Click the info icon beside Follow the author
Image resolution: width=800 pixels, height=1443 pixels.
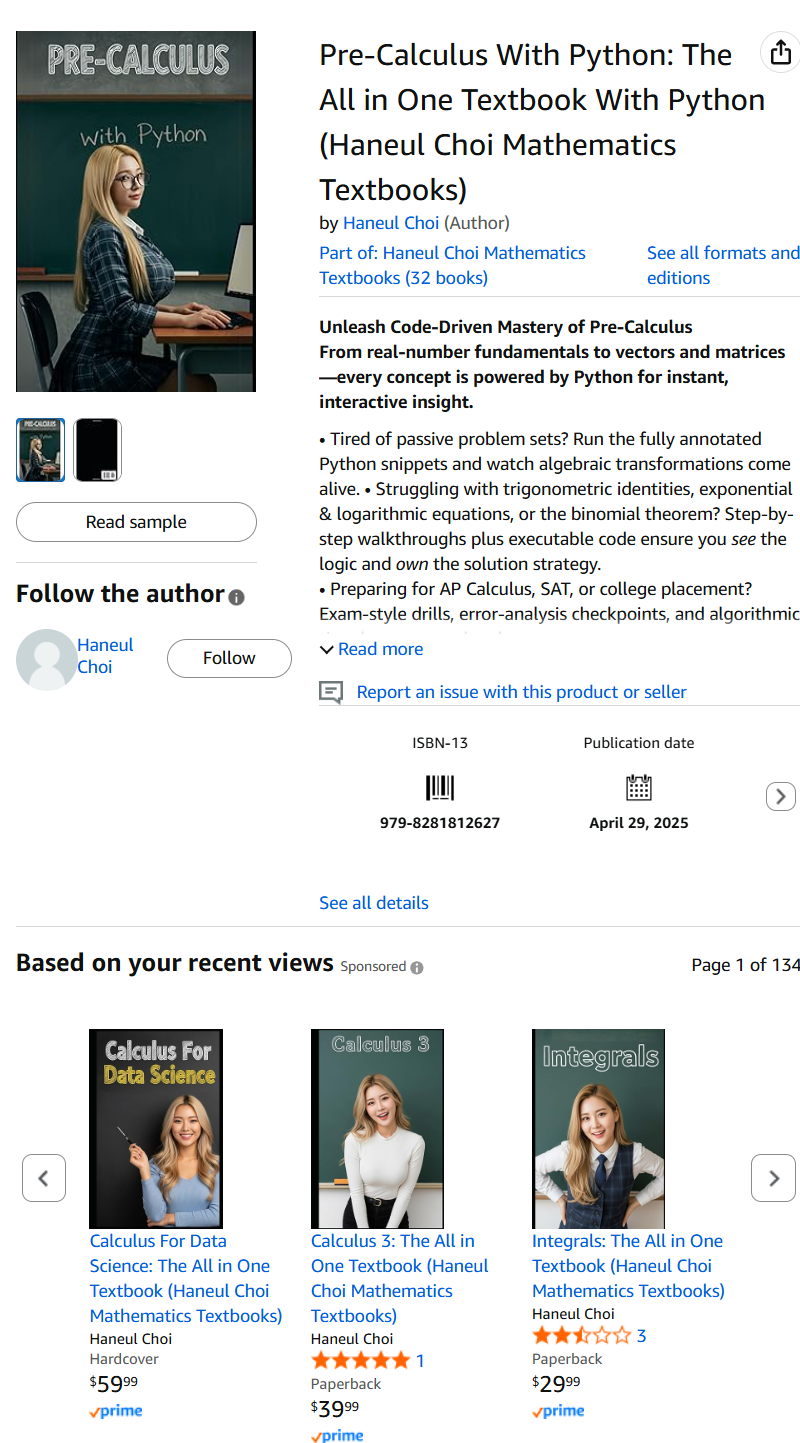coord(236,597)
